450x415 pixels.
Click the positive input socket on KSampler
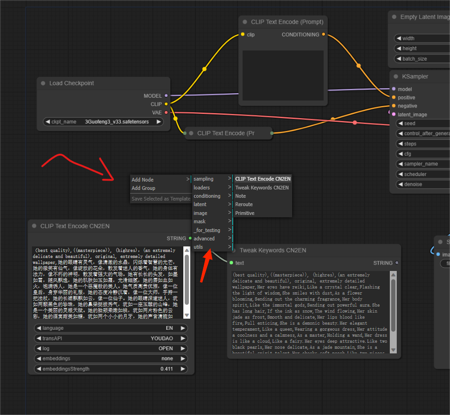[394, 97]
